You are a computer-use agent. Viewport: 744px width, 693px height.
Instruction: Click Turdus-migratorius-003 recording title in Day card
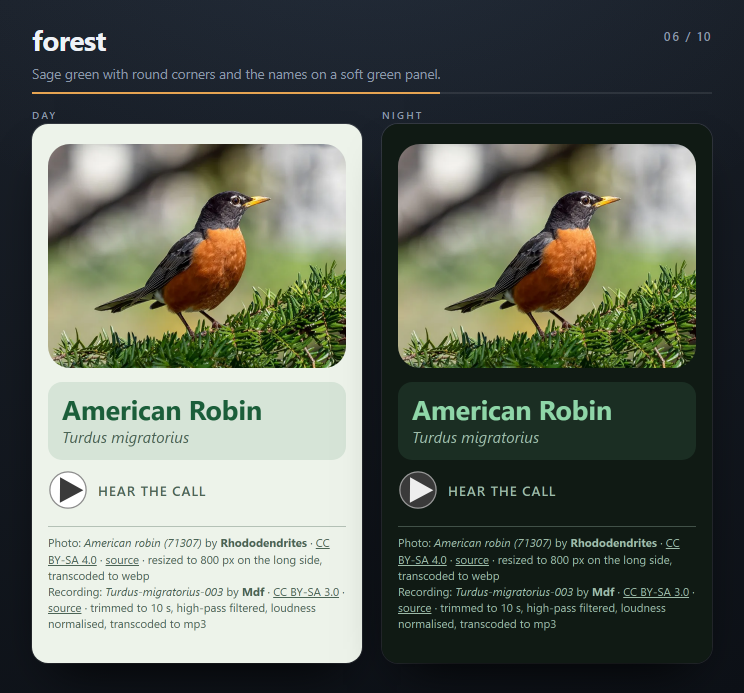coord(164,592)
